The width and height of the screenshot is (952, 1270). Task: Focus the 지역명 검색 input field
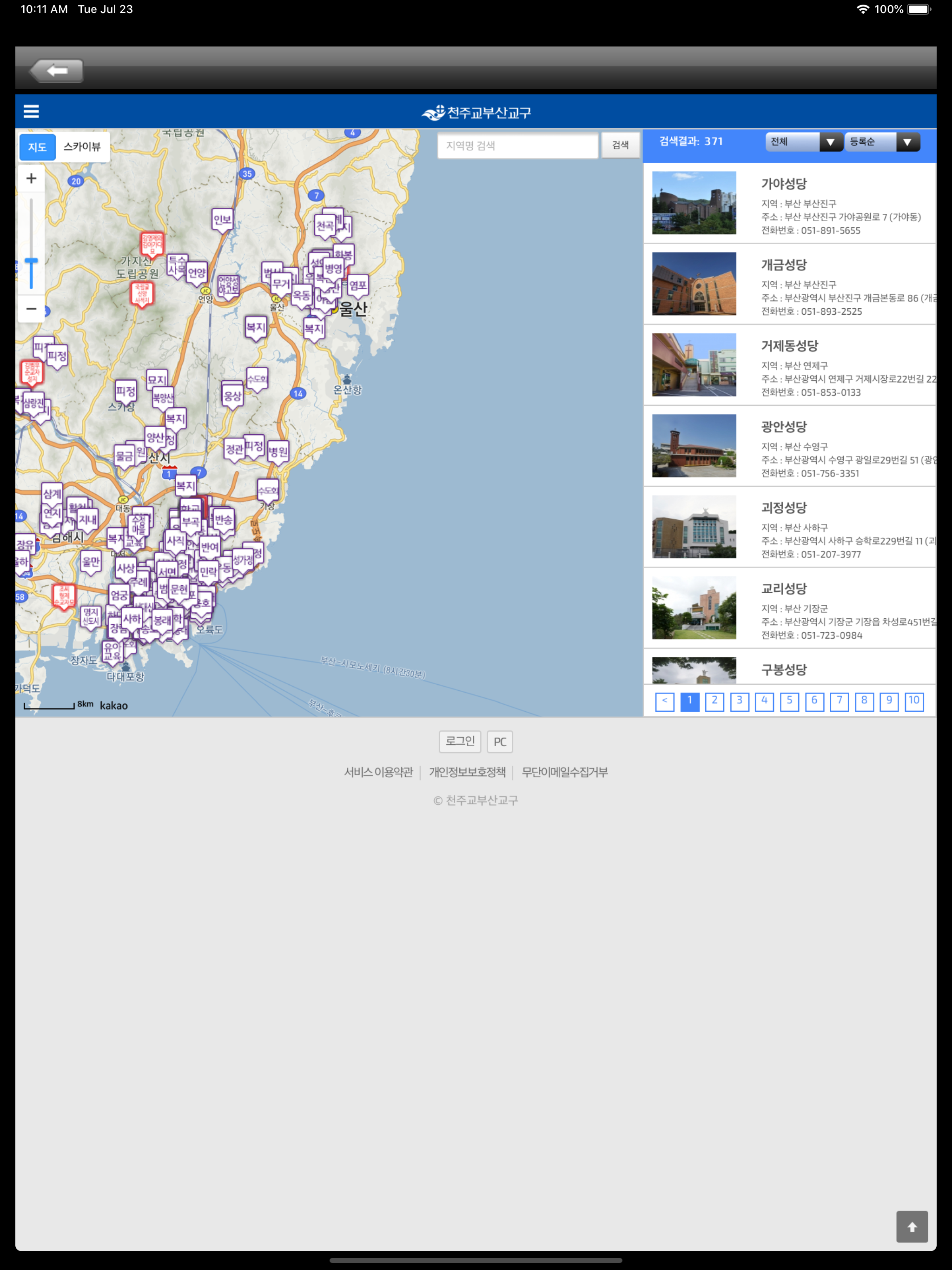click(x=517, y=145)
